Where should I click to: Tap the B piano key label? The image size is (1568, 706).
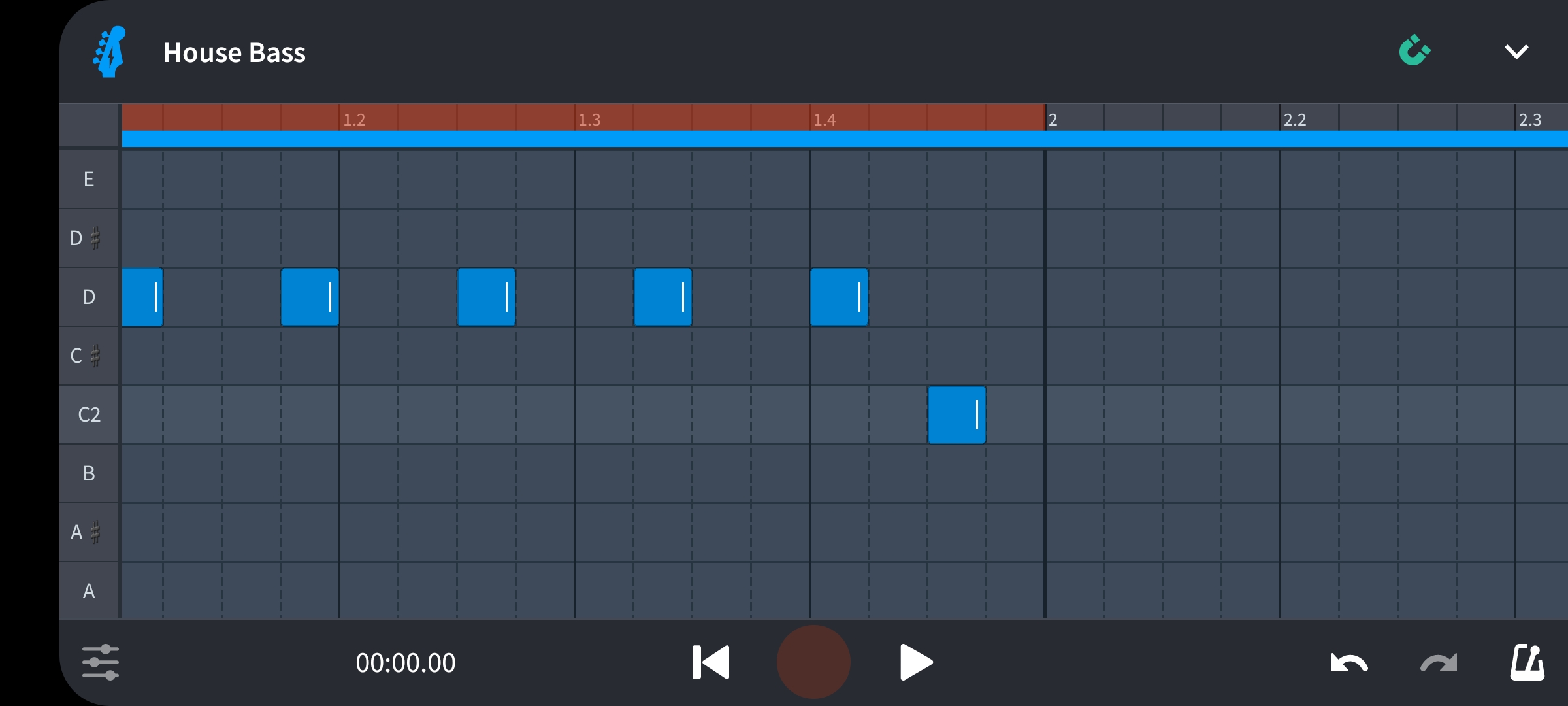[x=90, y=473]
